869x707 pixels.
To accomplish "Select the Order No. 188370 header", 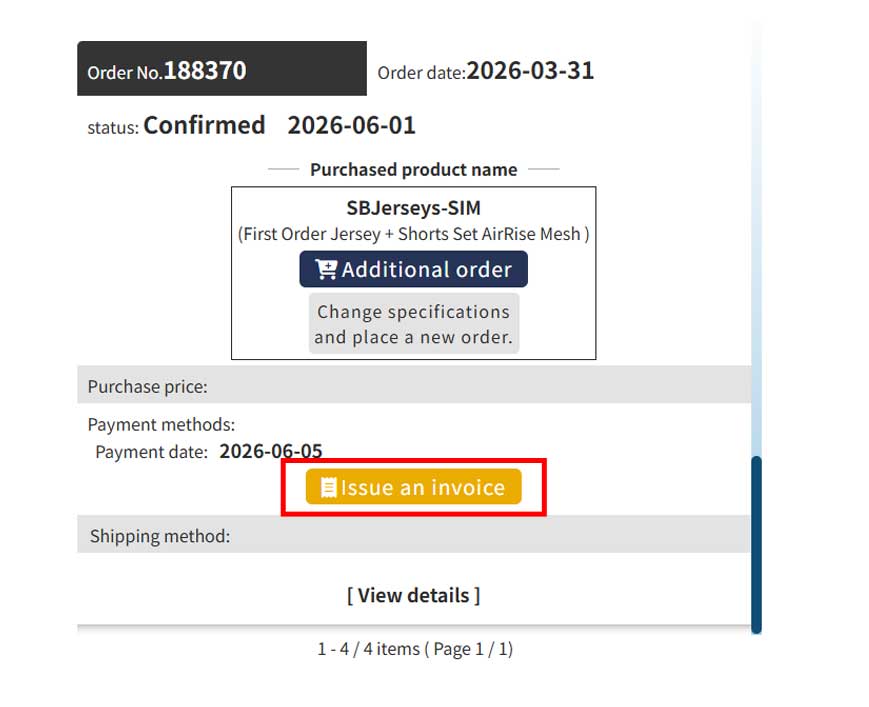I will pos(222,68).
